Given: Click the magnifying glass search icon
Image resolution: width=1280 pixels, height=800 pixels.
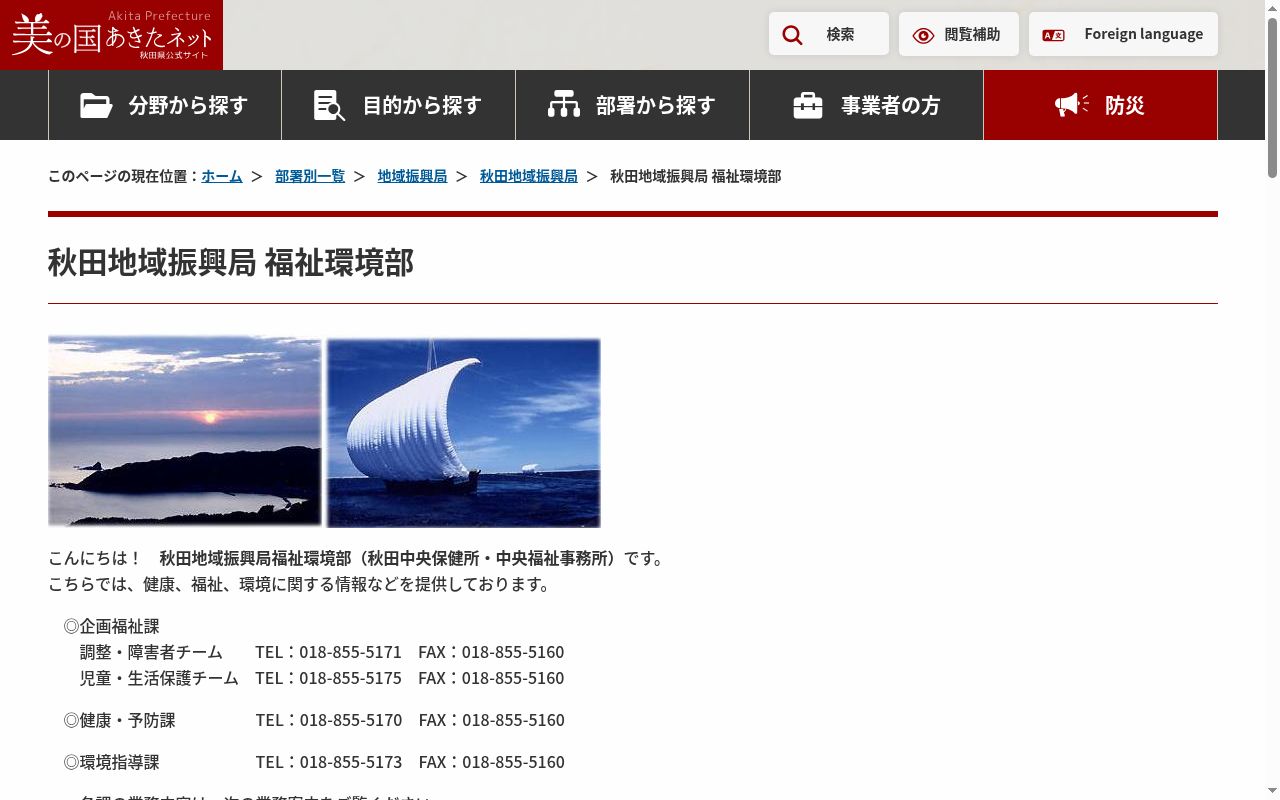Looking at the screenshot, I should pos(792,35).
